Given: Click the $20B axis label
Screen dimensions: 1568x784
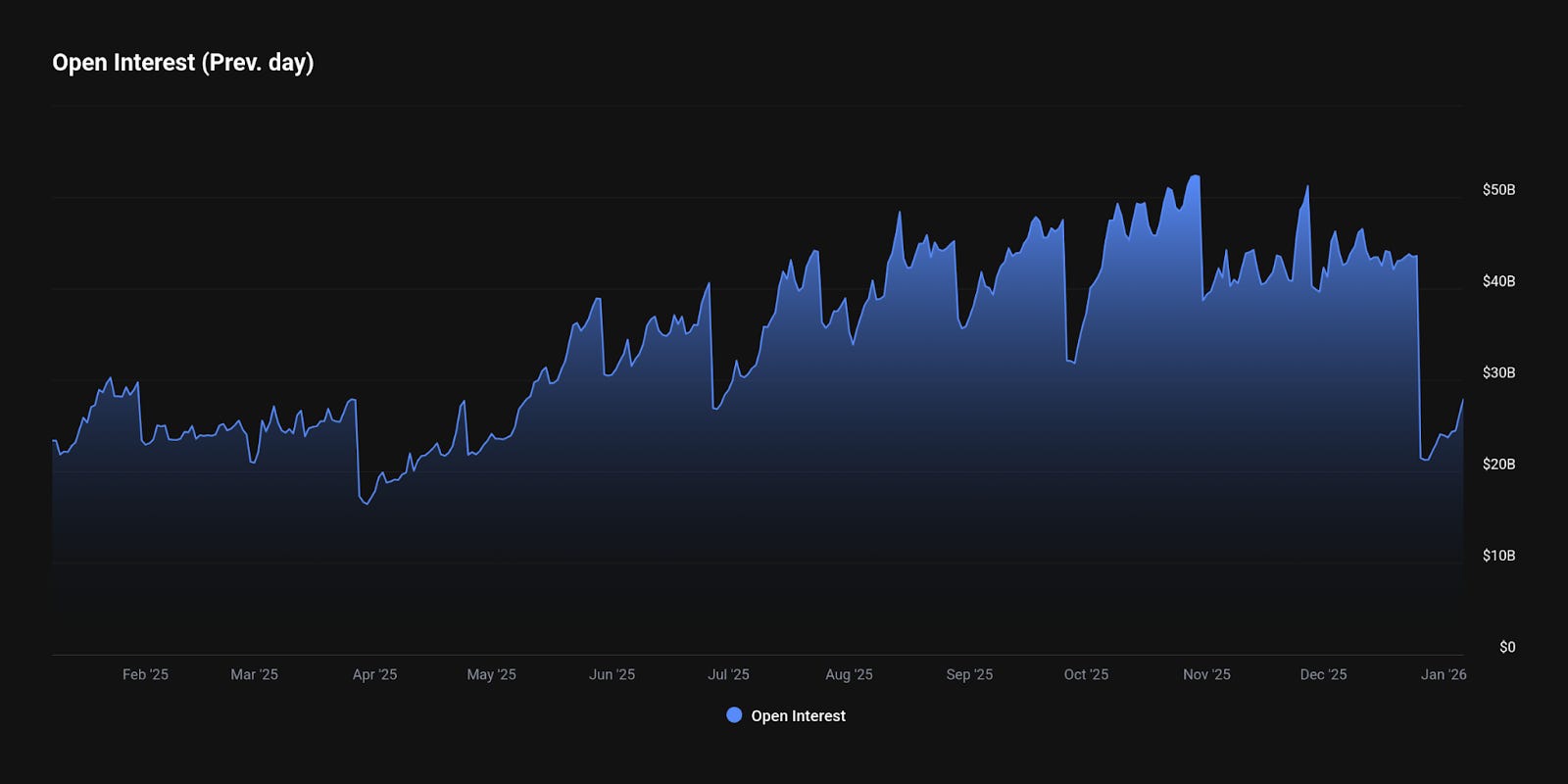Looking at the screenshot, I should point(1498,464).
